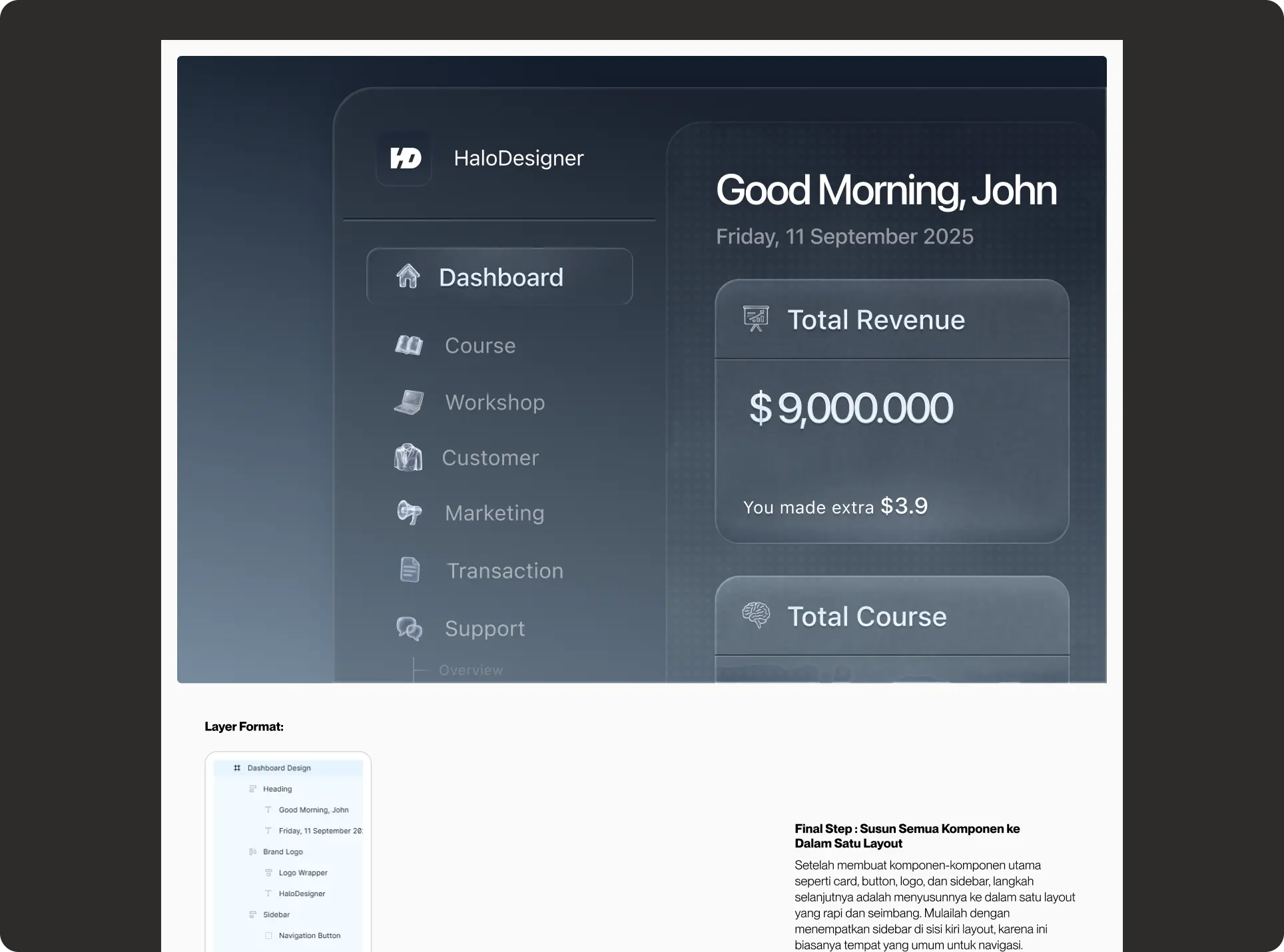Click the laptop Workshop icon
1284x952 pixels.
tap(409, 402)
